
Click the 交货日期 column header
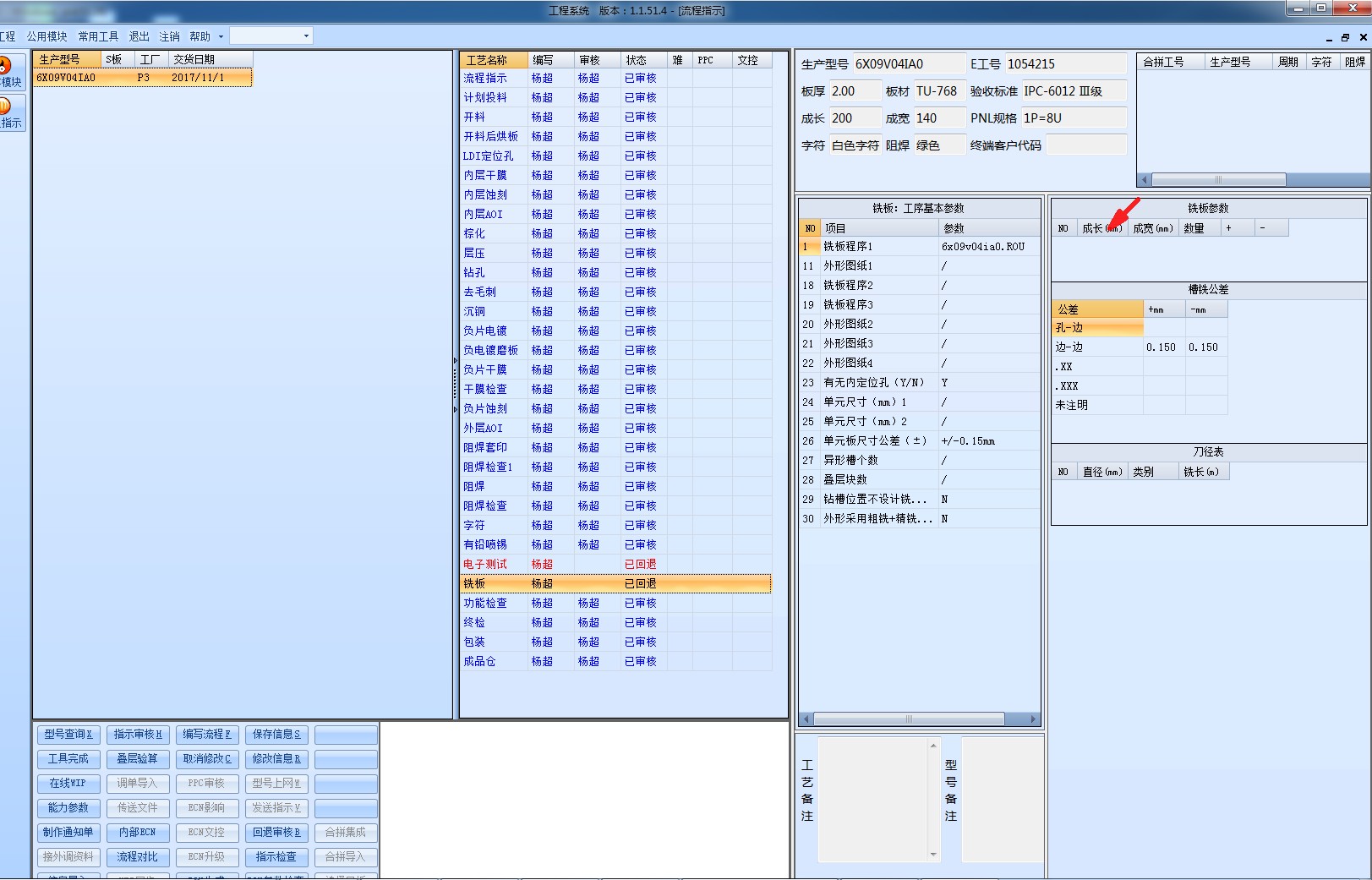point(210,59)
